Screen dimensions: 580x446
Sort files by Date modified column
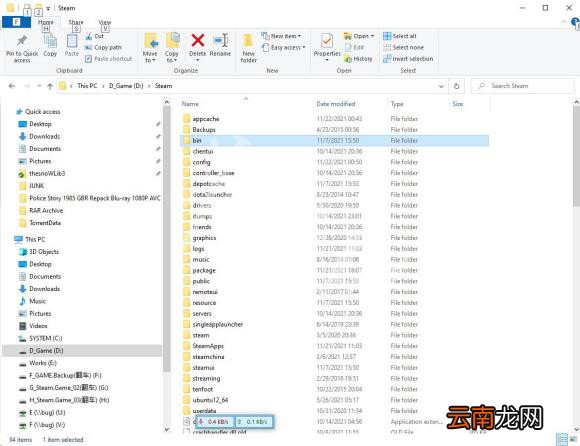pyautogui.click(x=336, y=104)
